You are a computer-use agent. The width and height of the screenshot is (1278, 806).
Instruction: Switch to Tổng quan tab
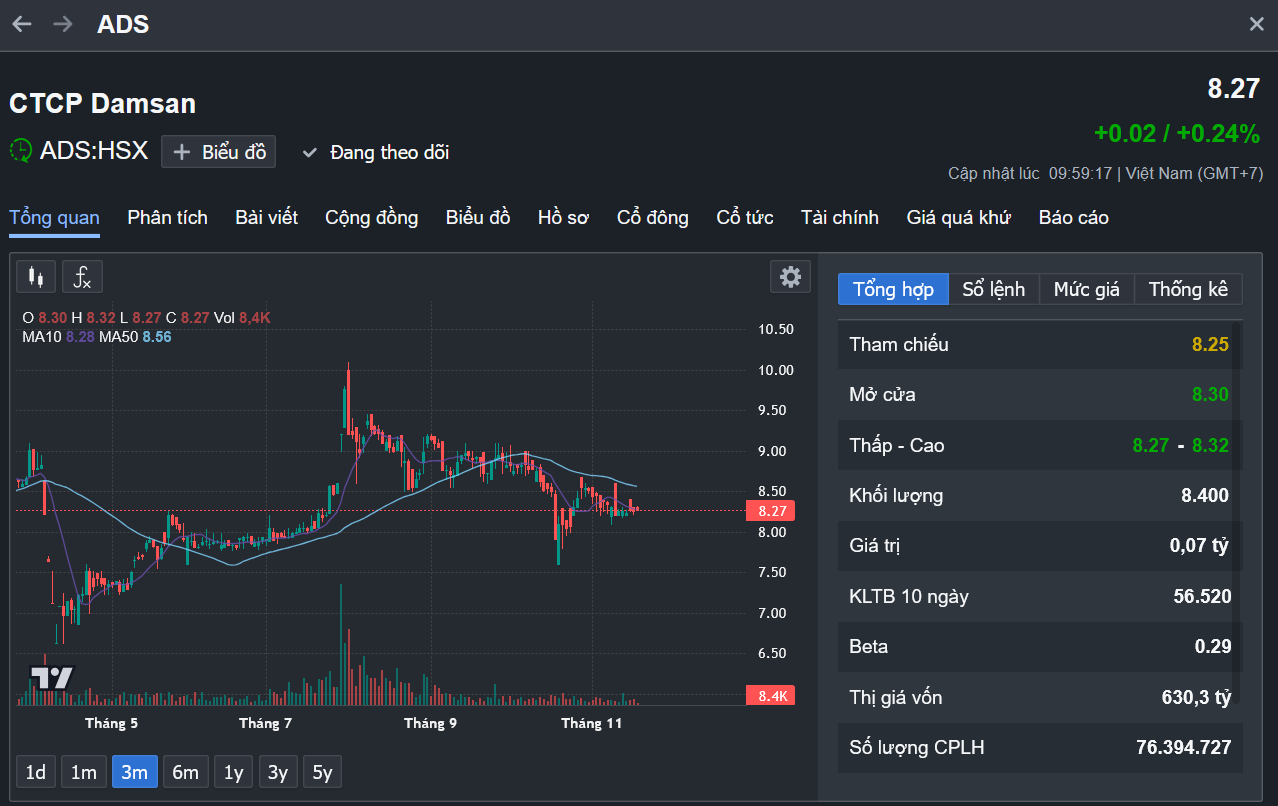tap(54, 217)
